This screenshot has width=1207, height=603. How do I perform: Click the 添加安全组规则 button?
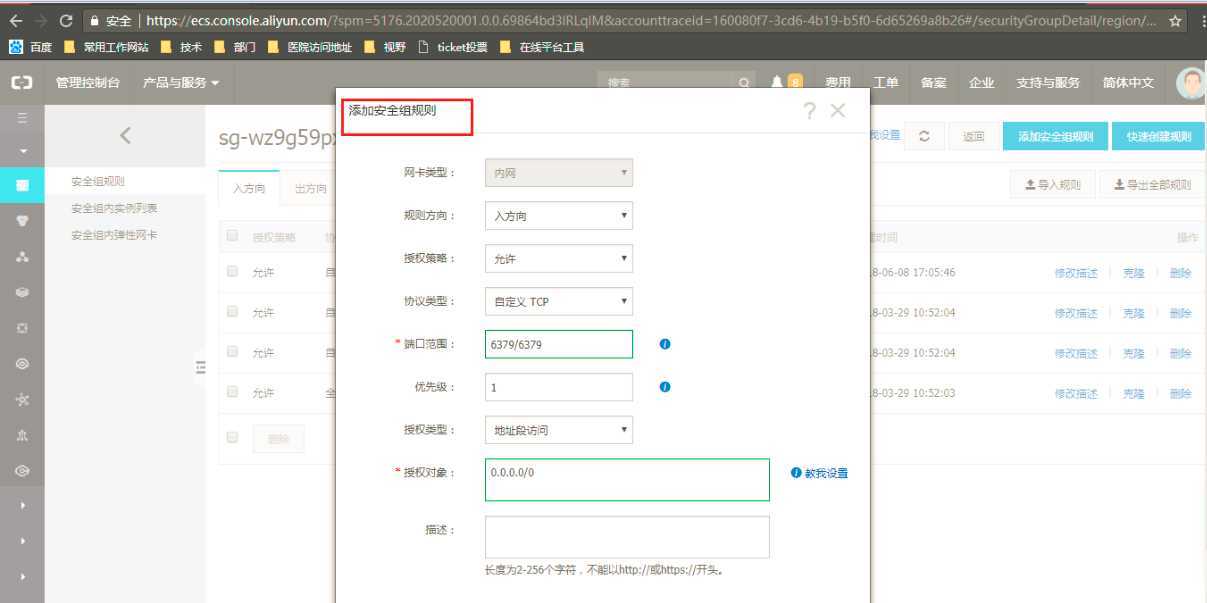coord(1055,137)
